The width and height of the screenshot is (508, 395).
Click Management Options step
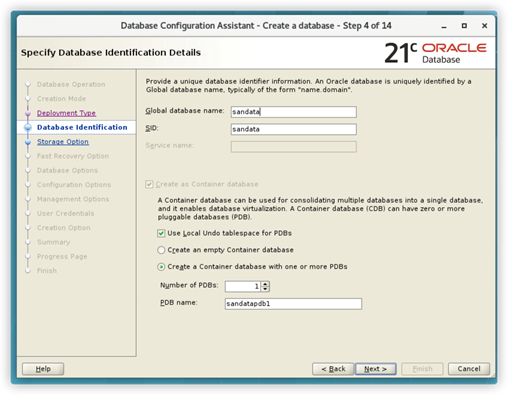(x=73, y=199)
